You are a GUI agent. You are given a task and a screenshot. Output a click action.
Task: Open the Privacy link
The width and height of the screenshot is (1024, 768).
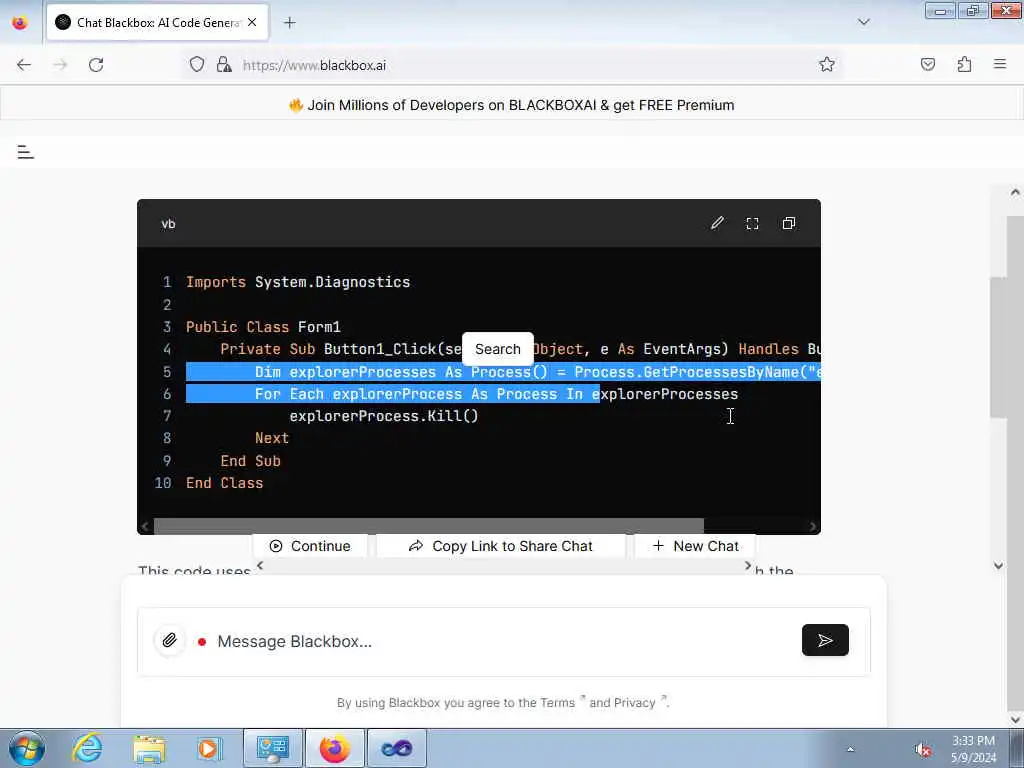click(634, 703)
